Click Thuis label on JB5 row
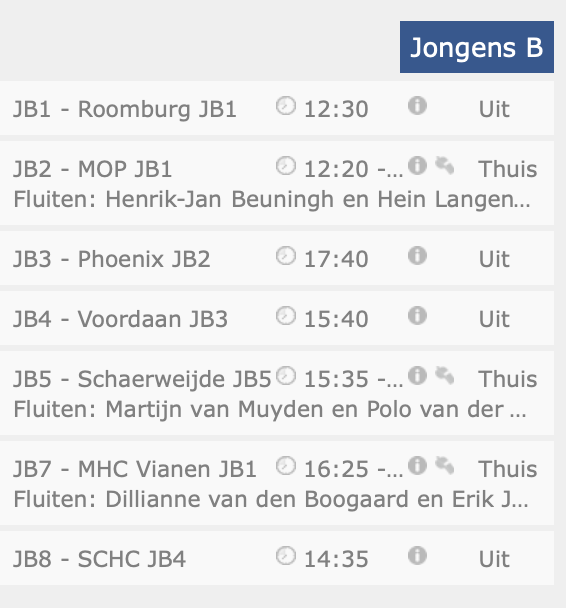Screen dimensions: 566x608 pos(508,379)
